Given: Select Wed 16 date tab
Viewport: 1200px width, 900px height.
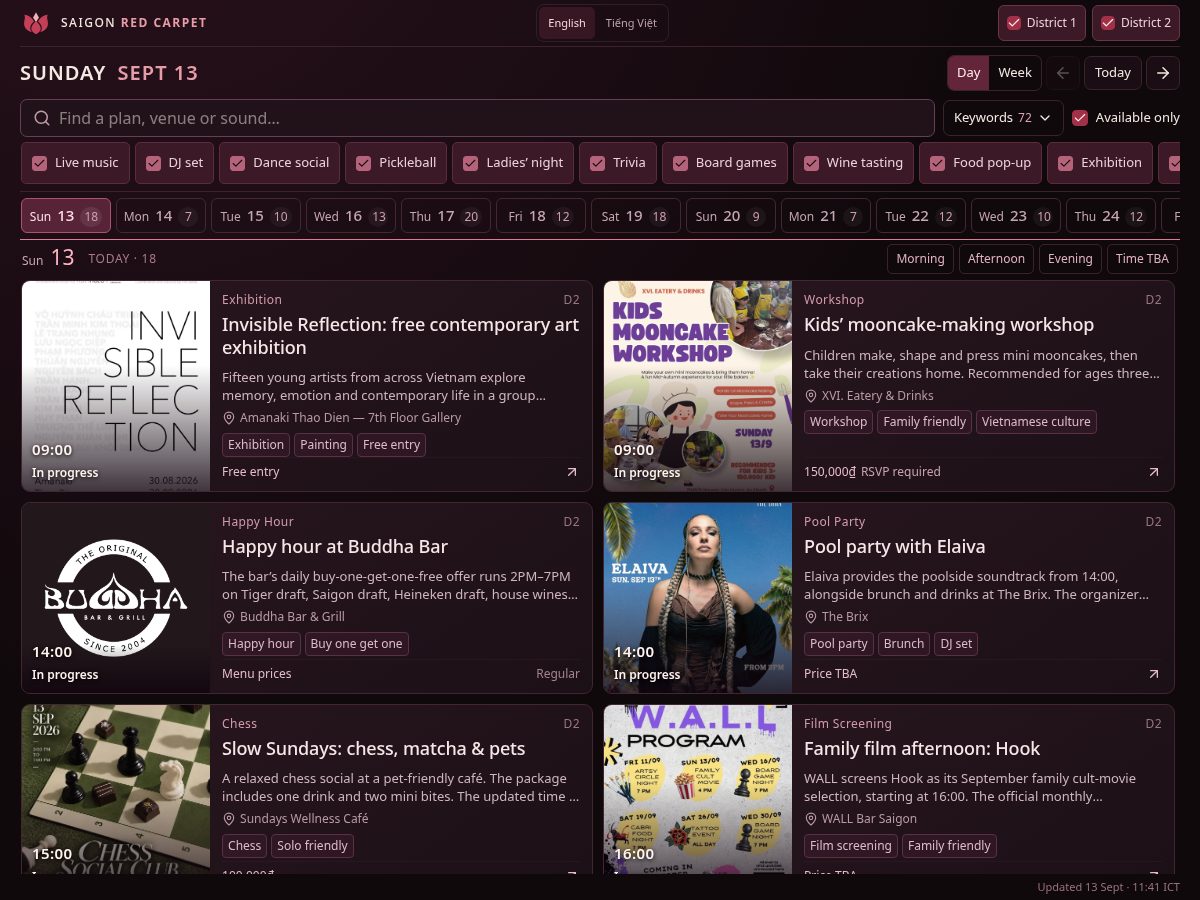Looking at the screenshot, I should [x=351, y=216].
